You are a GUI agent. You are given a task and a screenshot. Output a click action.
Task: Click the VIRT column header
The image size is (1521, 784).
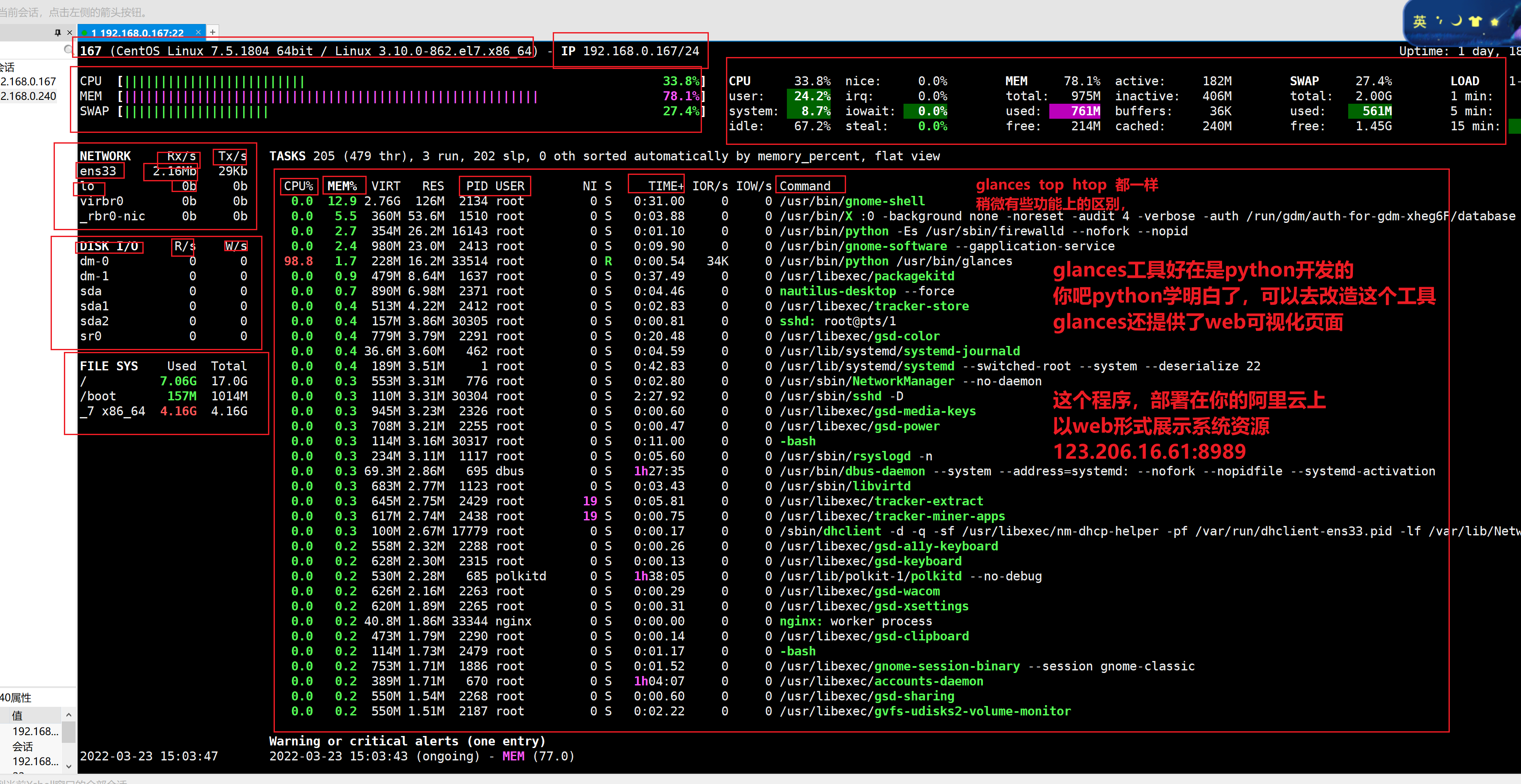(386, 186)
